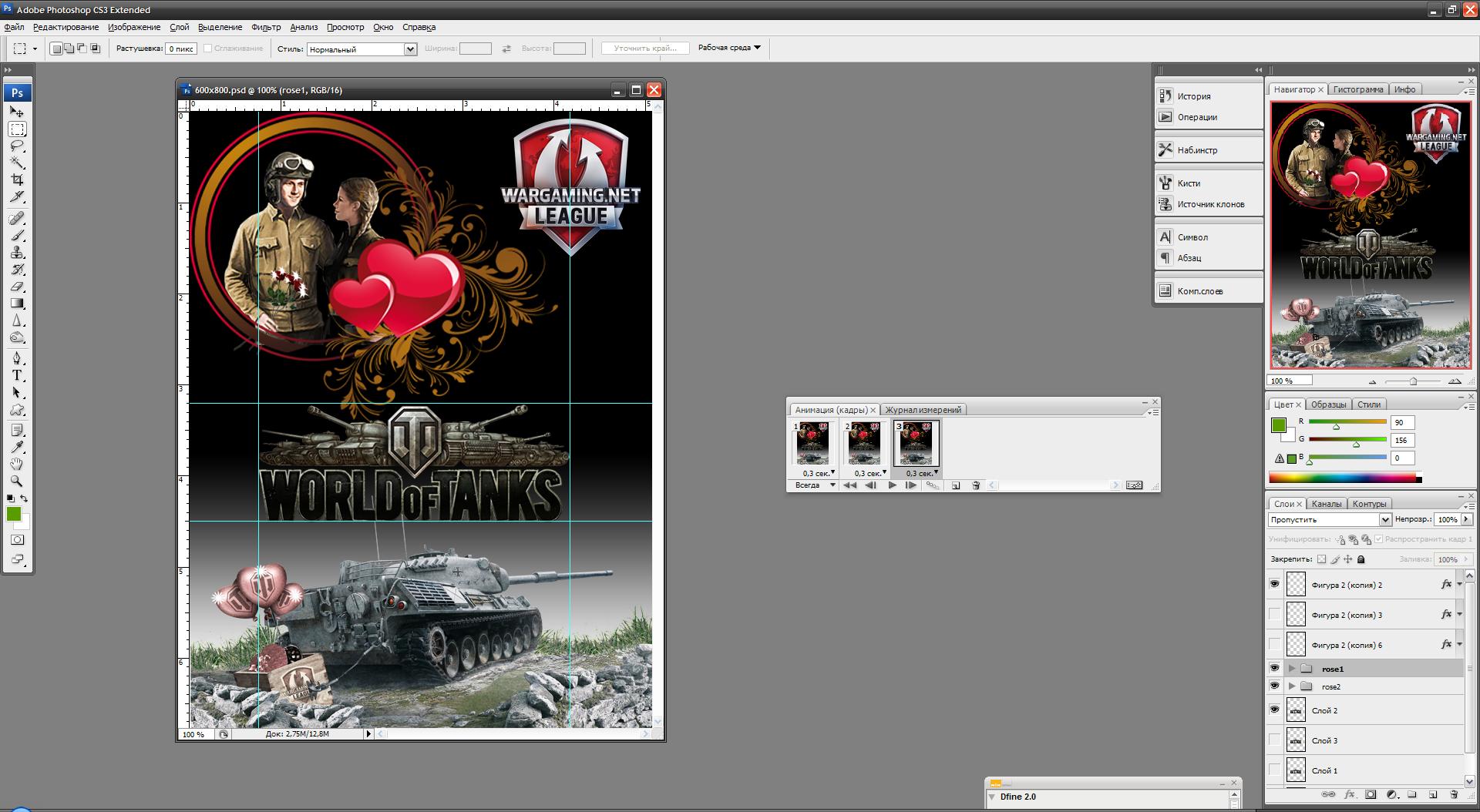The width and height of the screenshot is (1480, 812).
Task: Select the Crop tool
Action: tap(17, 180)
